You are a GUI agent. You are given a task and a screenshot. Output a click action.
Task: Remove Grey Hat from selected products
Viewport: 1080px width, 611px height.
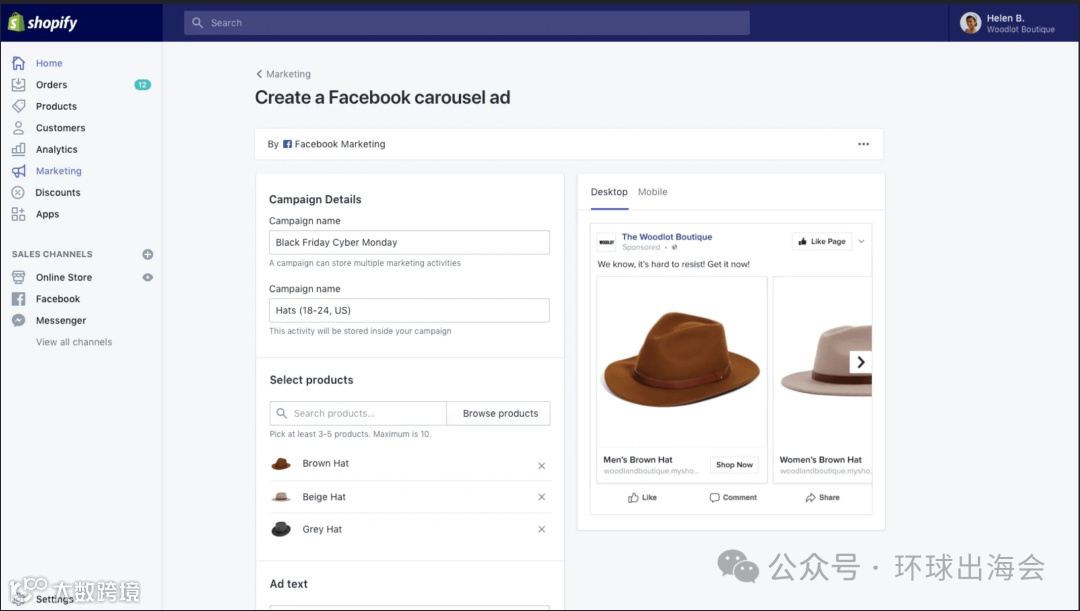541,529
